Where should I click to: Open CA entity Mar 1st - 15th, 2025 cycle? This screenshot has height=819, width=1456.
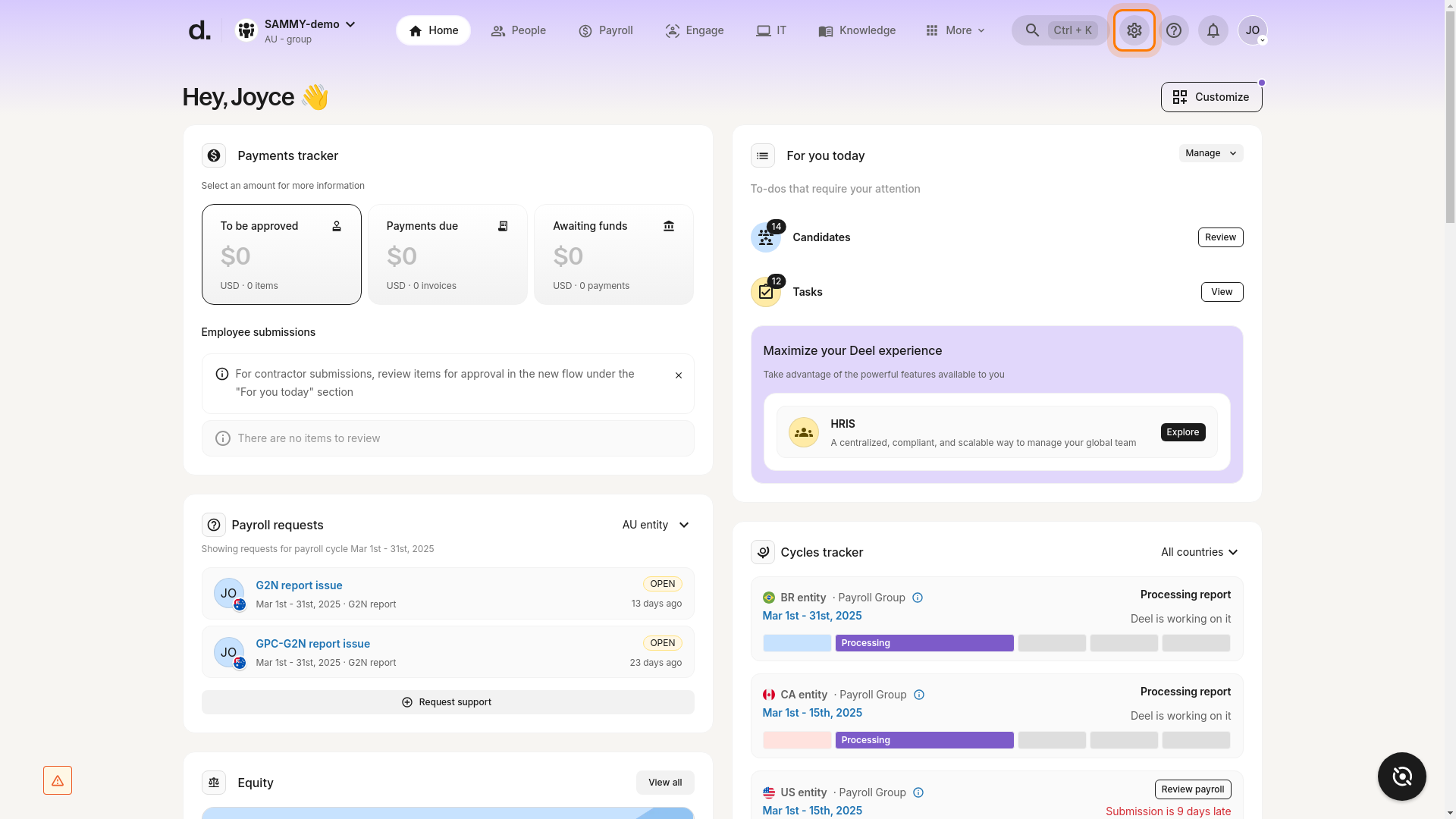click(811, 713)
